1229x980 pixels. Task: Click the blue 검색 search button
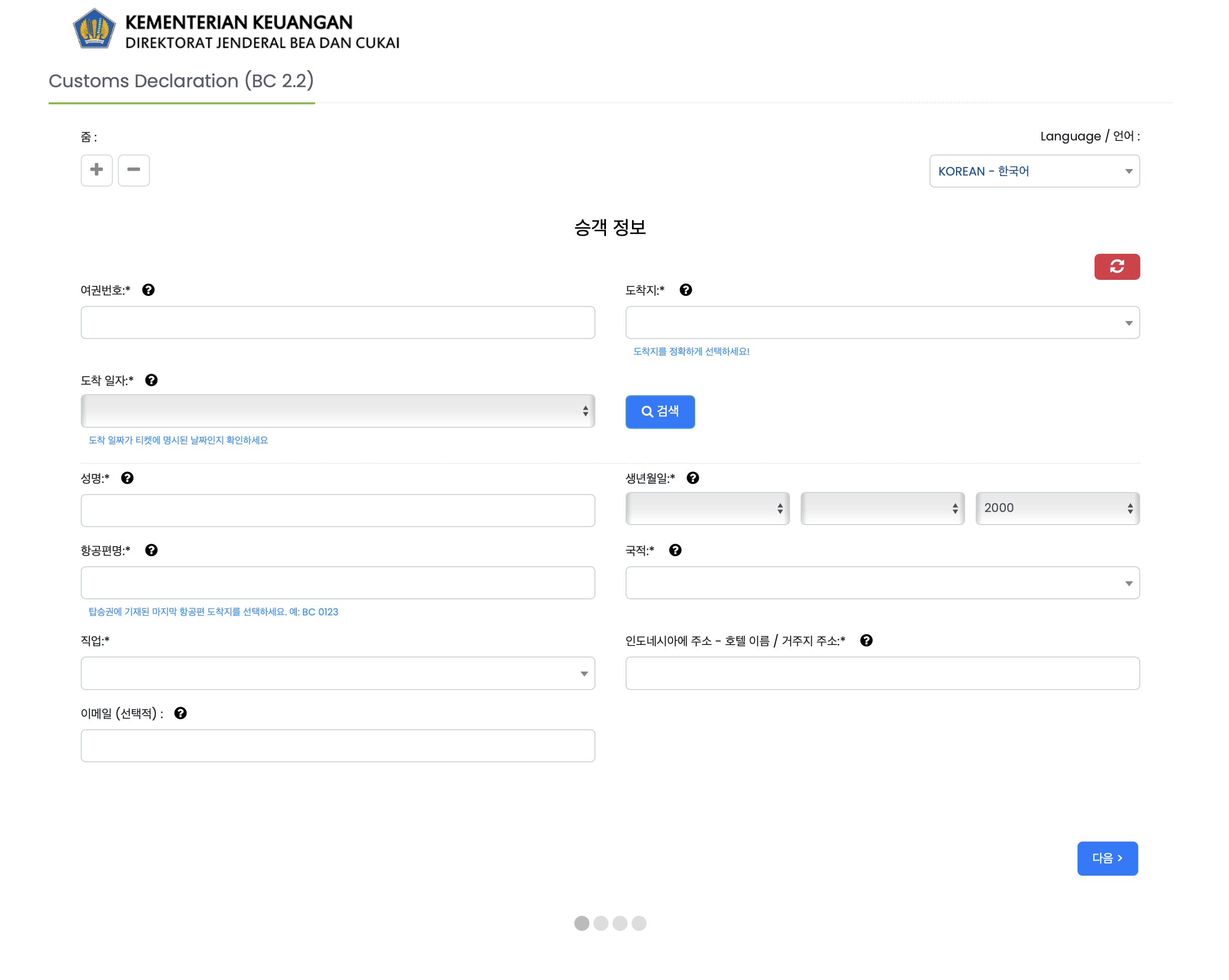[660, 412]
